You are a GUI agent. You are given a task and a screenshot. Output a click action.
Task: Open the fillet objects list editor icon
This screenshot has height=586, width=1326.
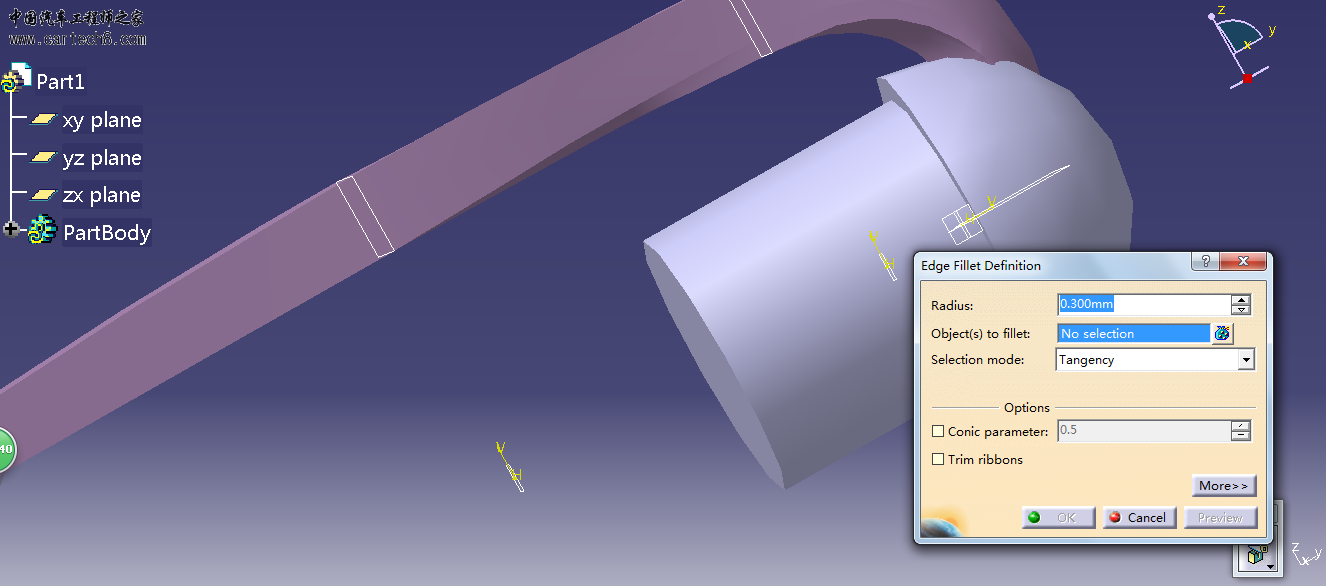click(x=1222, y=334)
